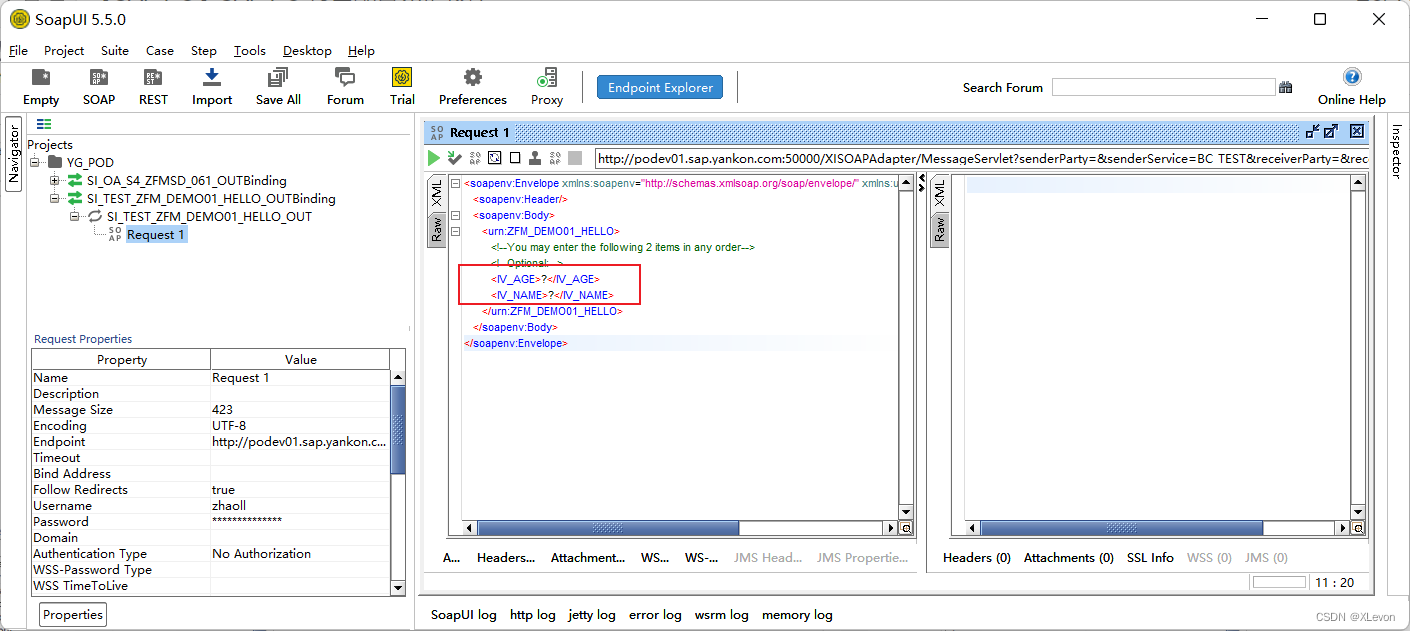Click SOAP icon next to Request 1 in tree

(x=114, y=234)
